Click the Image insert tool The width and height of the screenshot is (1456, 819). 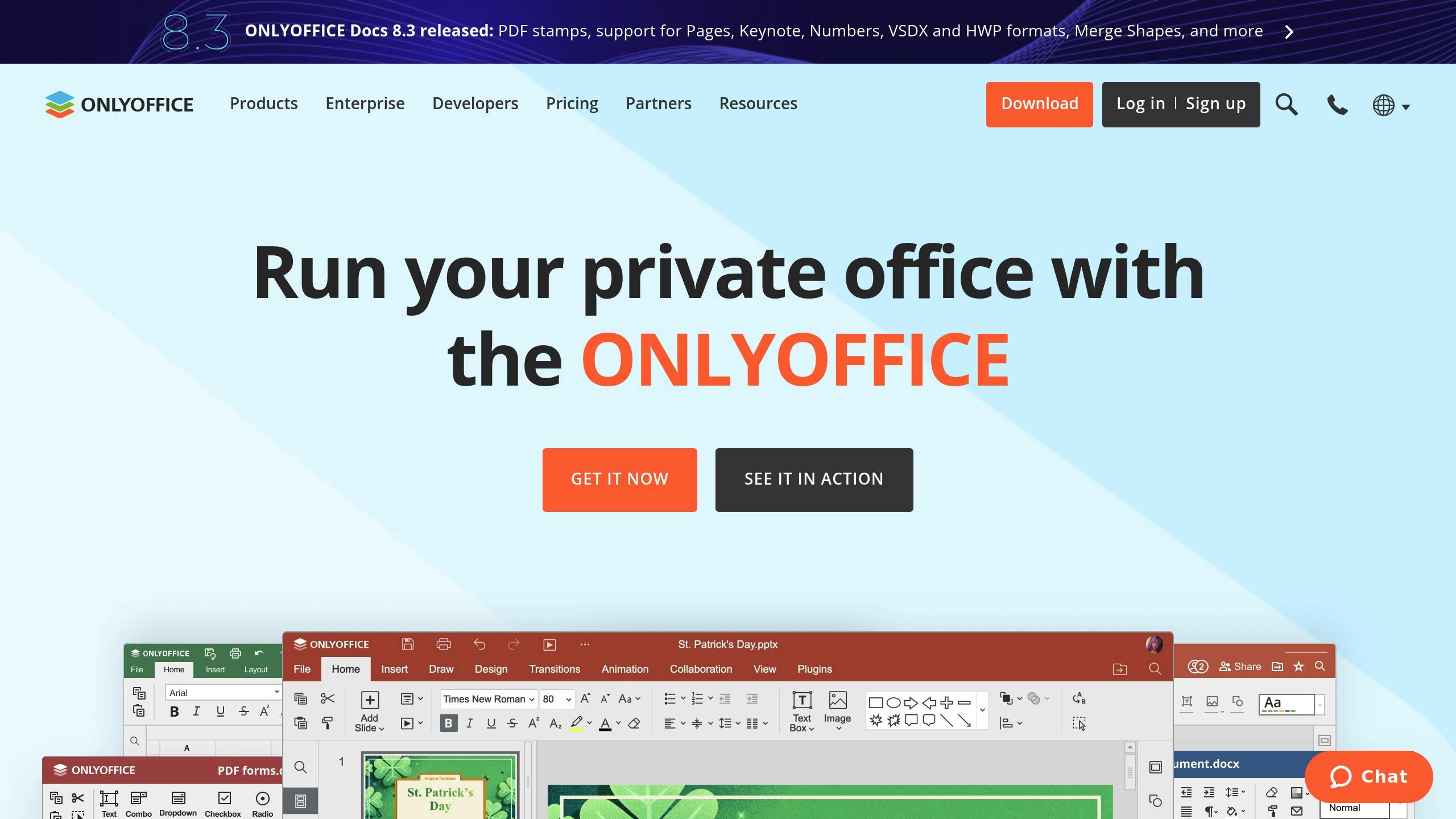point(837,711)
